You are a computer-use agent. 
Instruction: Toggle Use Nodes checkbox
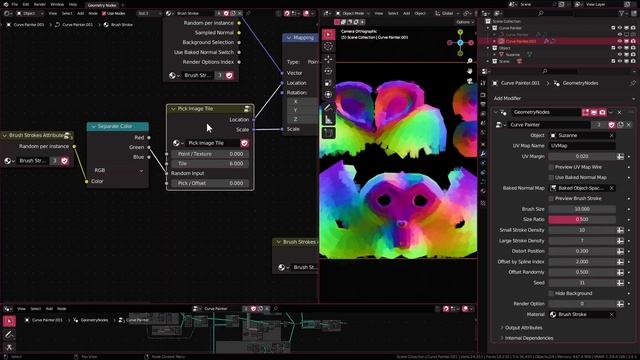pyautogui.click(x=104, y=13)
